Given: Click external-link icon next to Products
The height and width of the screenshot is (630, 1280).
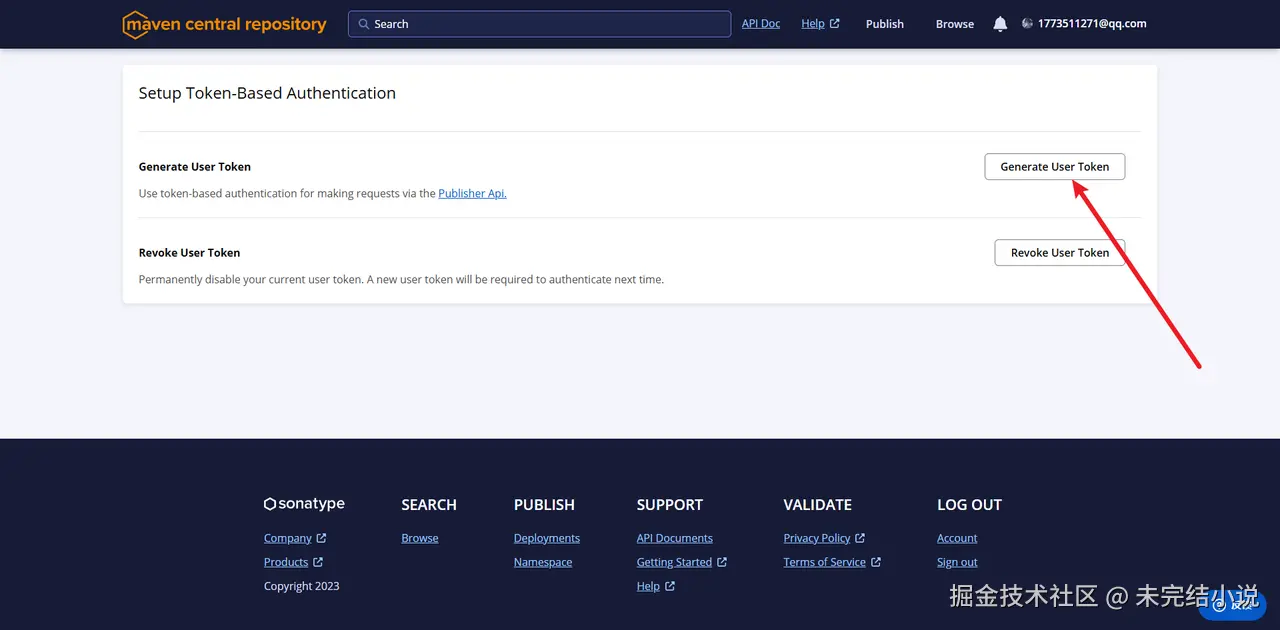Looking at the screenshot, I should pos(318,562).
